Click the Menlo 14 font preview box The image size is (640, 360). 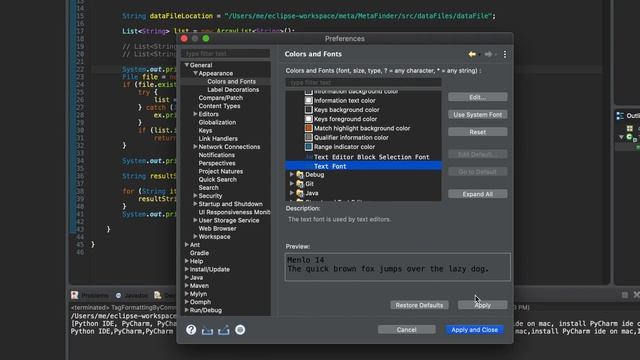pos(398,267)
